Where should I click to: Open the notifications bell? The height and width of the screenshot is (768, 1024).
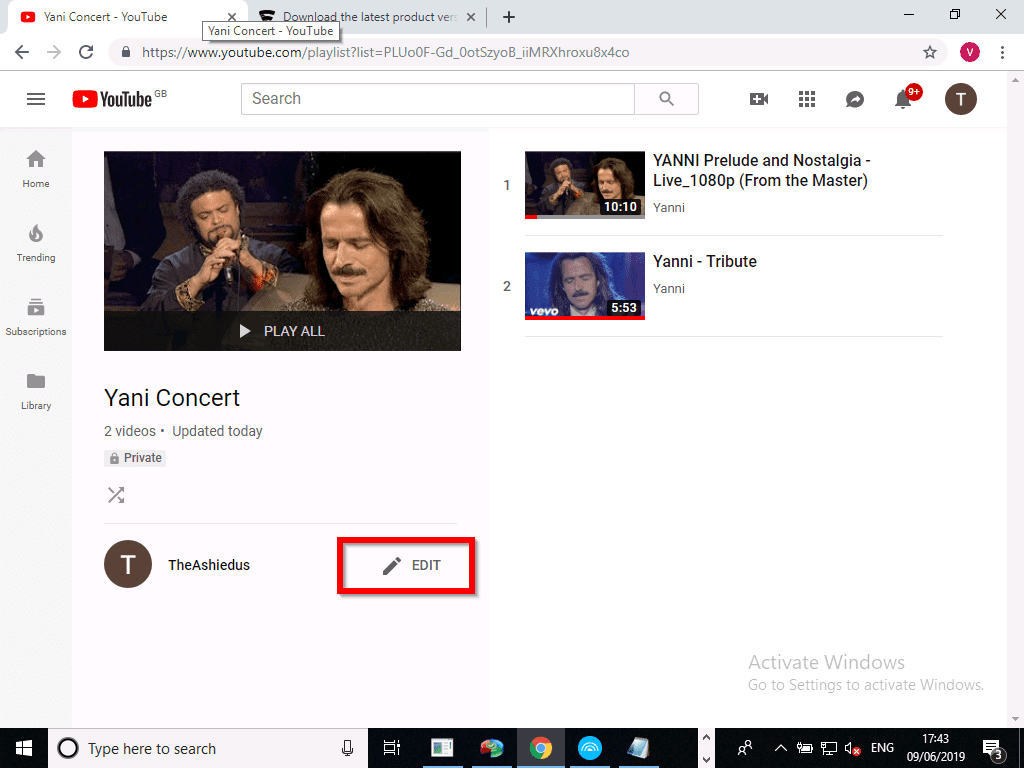pyautogui.click(x=904, y=99)
